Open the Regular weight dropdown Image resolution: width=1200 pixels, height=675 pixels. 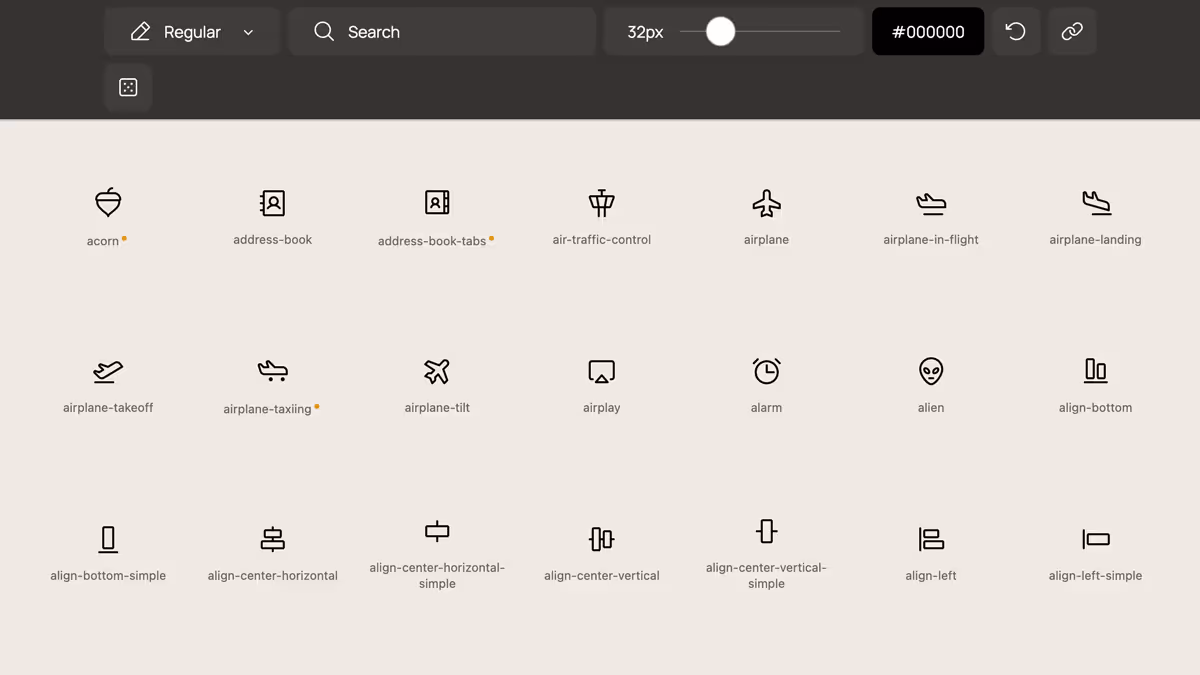(192, 31)
